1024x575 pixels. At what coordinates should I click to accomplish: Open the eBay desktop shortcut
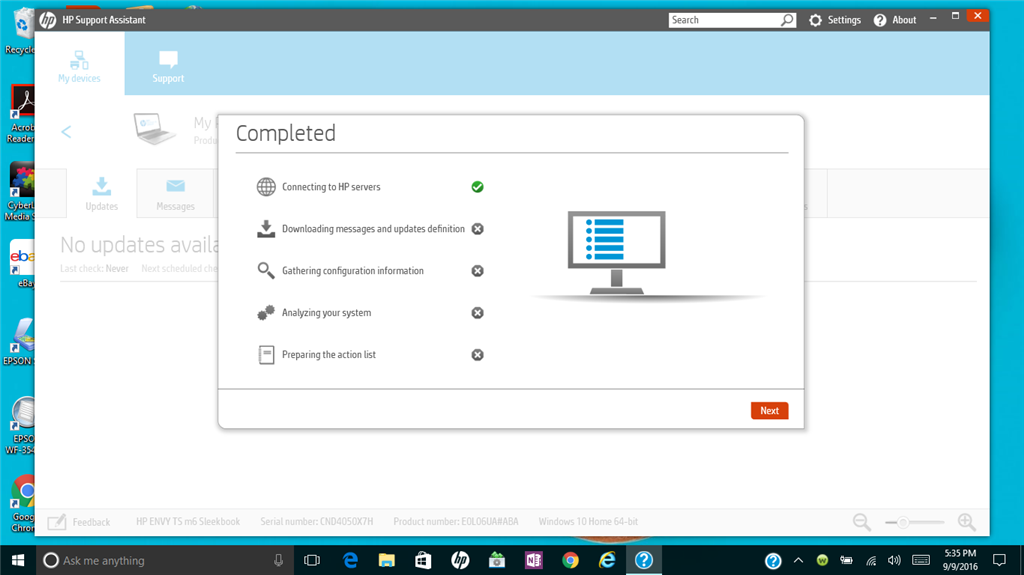pos(24,264)
